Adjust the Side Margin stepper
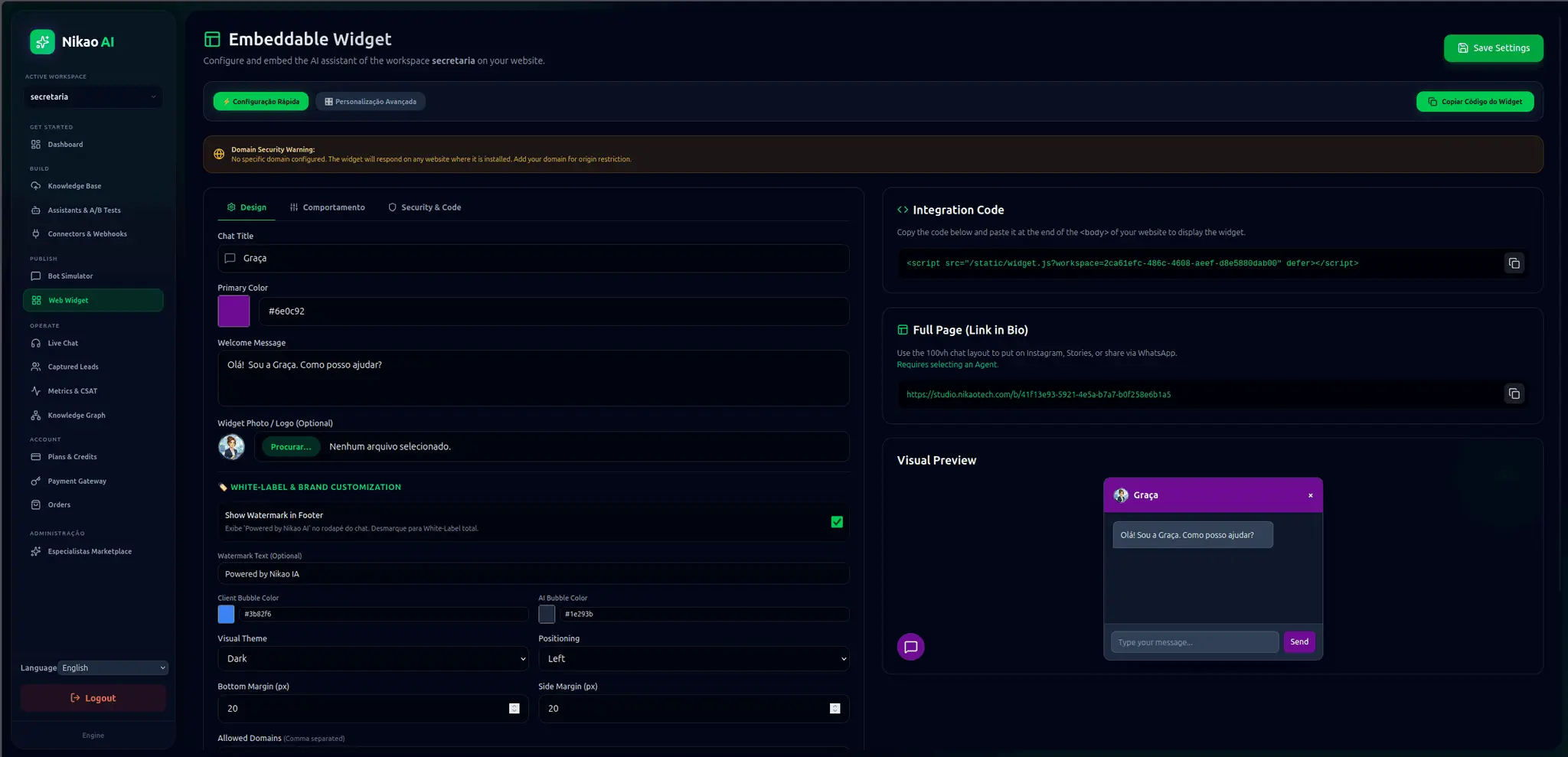 click(x=835, y=709)
